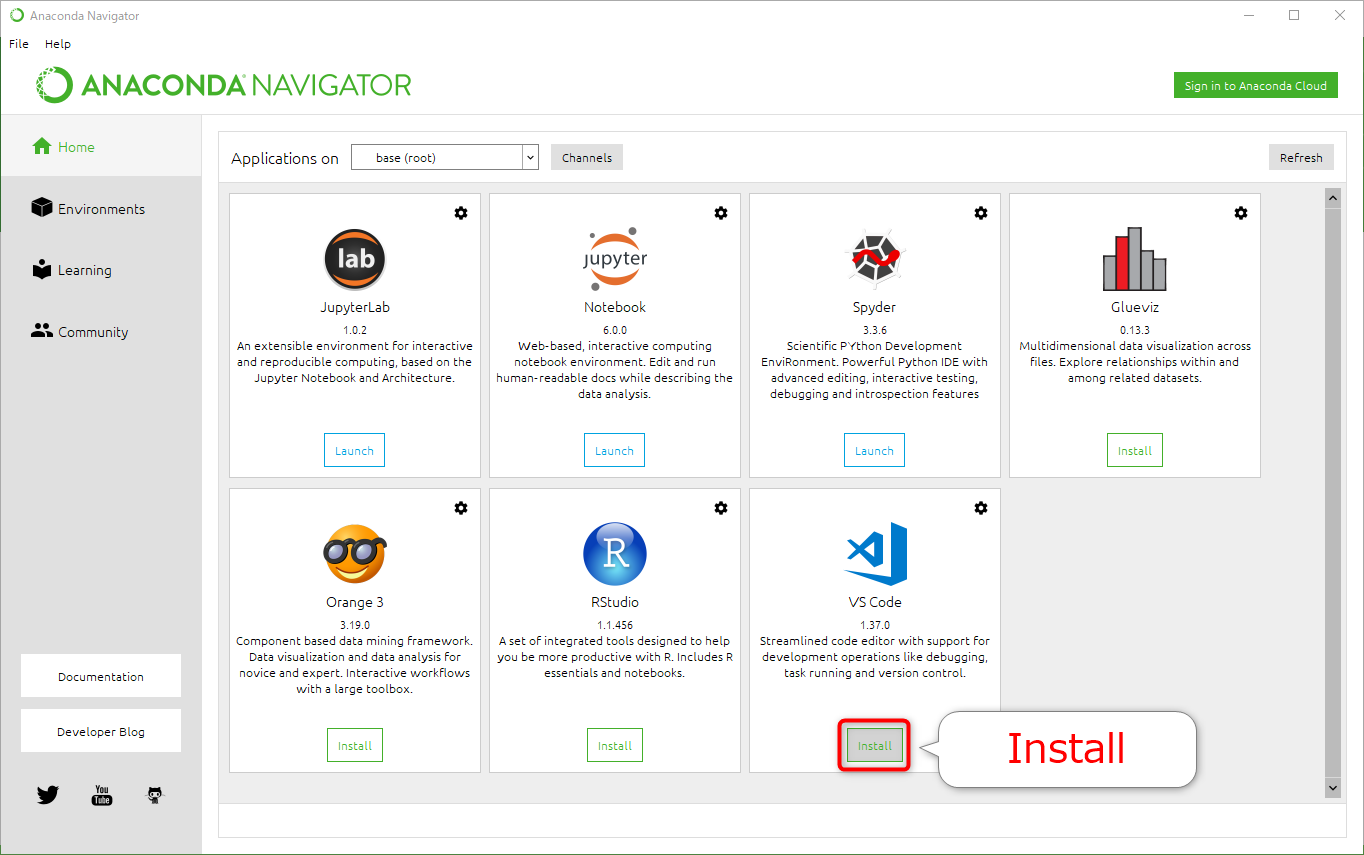The height and width of the screenshot is (855, 1364).
Task: Open Glueviz card settings gear
Action: tap(1241, 213)
